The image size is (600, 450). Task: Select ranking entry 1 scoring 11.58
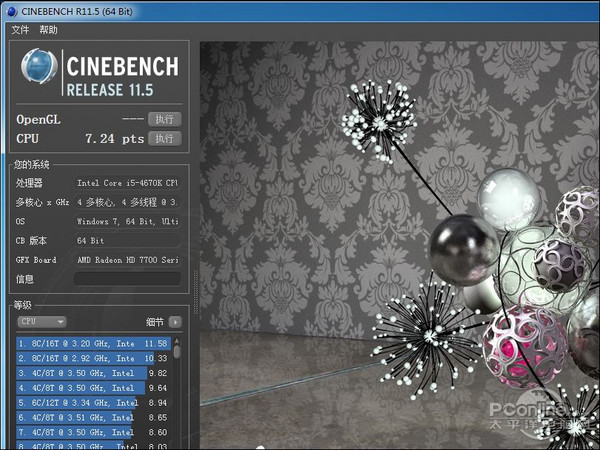92,343
